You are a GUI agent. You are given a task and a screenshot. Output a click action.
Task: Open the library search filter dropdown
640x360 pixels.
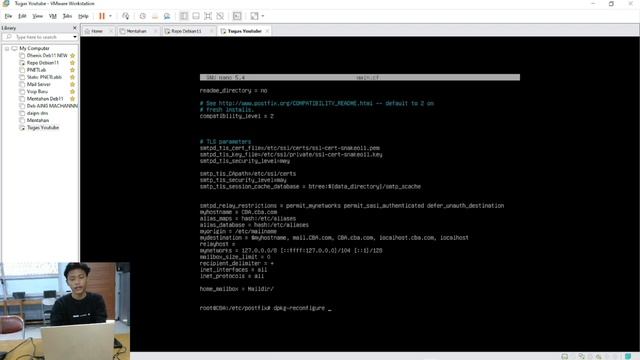click(x=75, y=37)
